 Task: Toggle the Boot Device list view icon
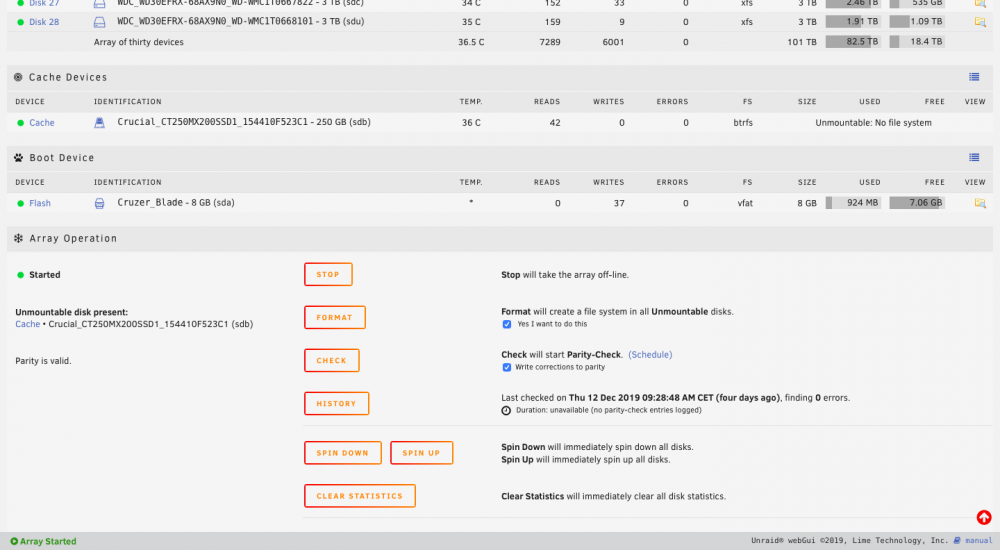[x=974, y=158]
